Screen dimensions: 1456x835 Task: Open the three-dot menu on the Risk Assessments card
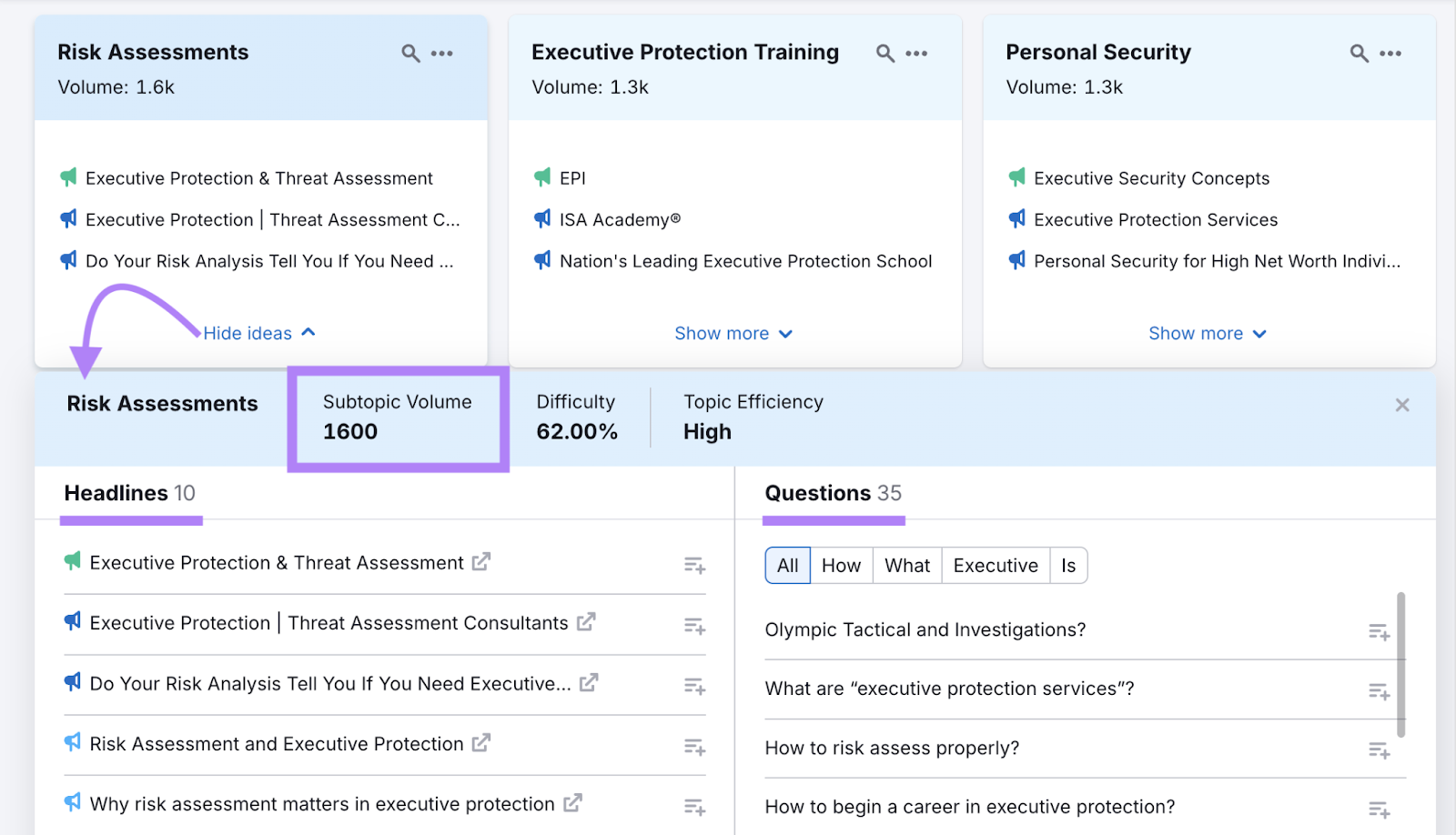pos(443,54)
